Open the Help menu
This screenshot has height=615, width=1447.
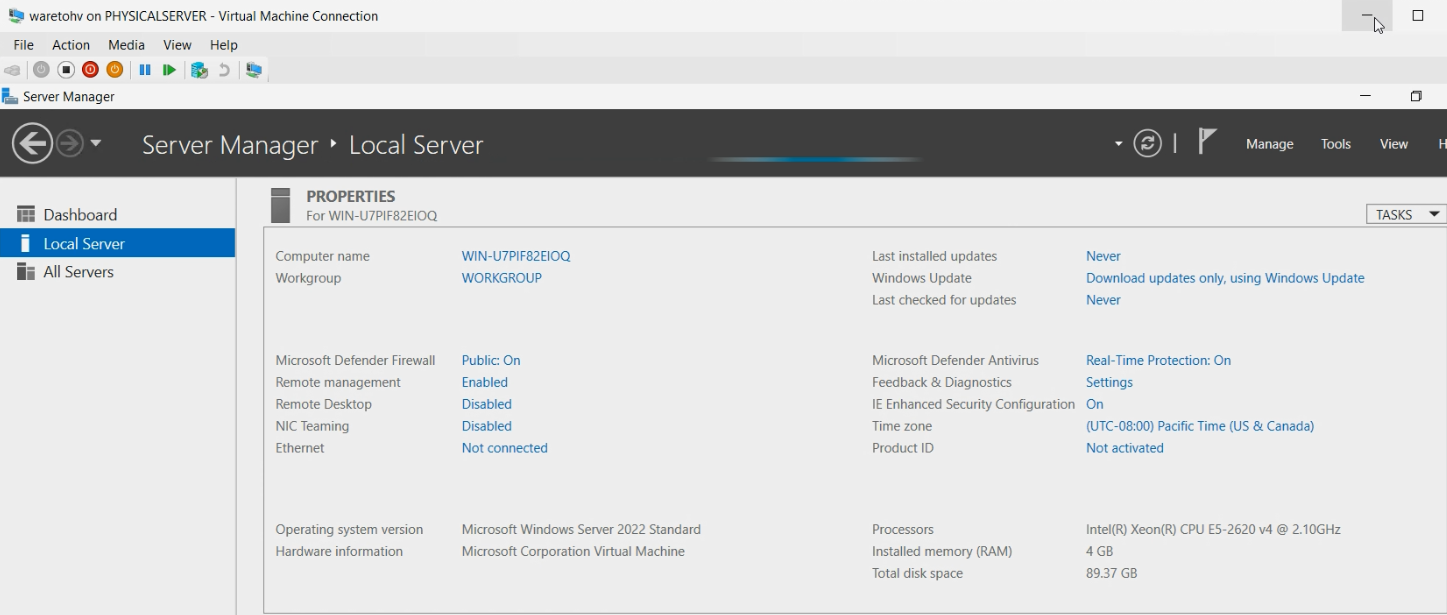tap(224, 45)
